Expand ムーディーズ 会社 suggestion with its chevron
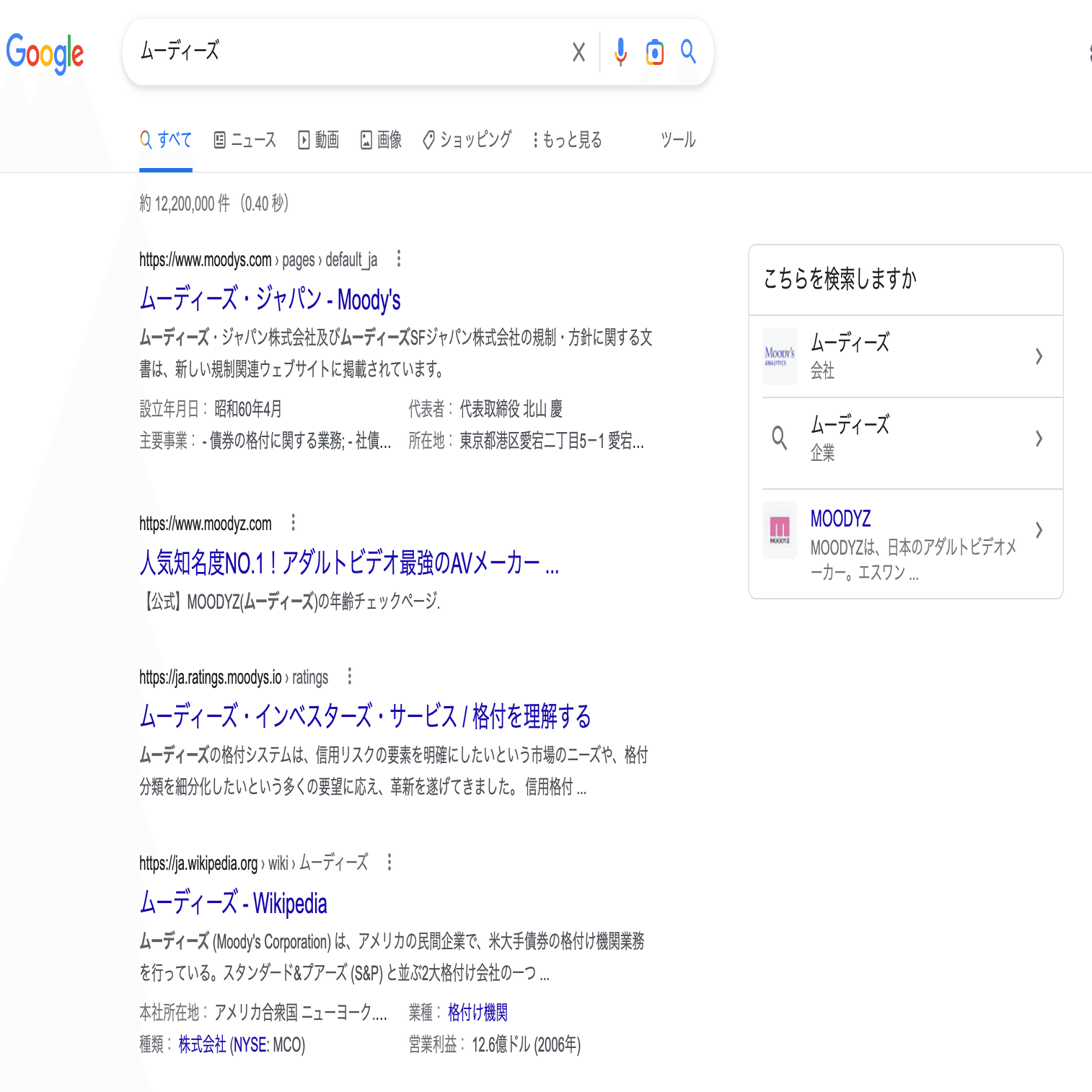 coord(1039,356)
